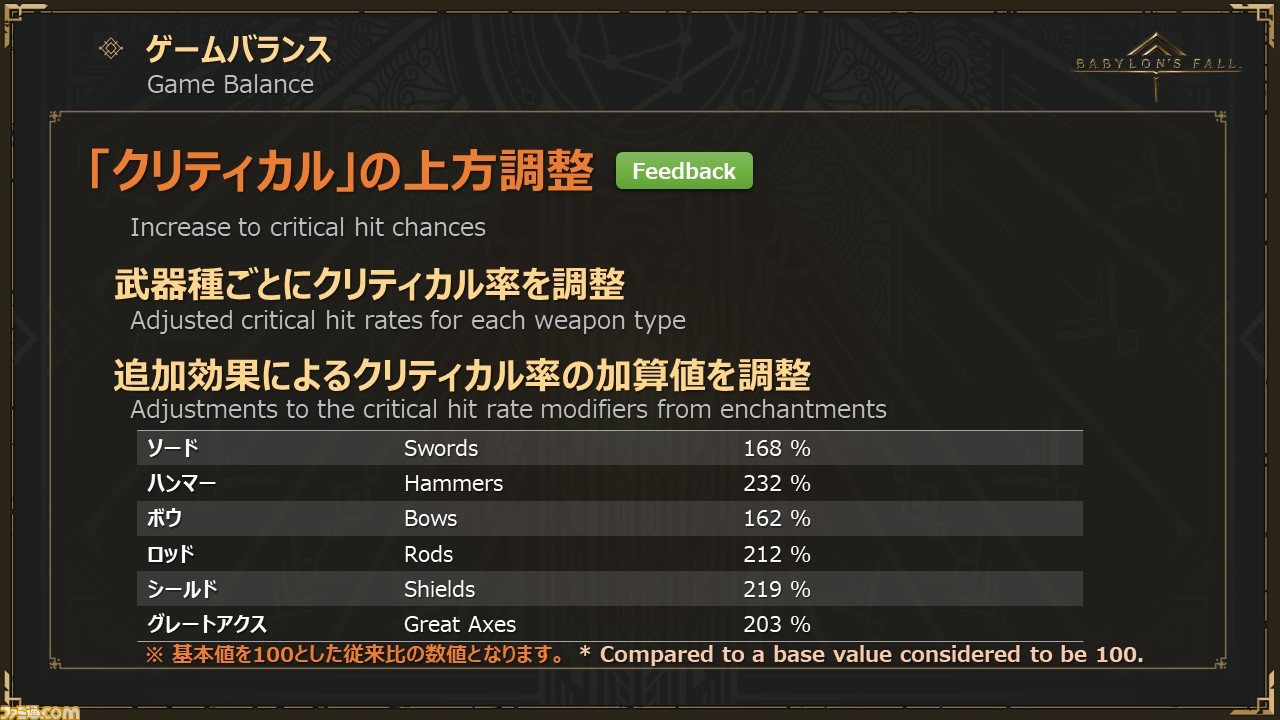Click the 203 % value for Great Axes
1280x720 pixels.
[776, 624]
